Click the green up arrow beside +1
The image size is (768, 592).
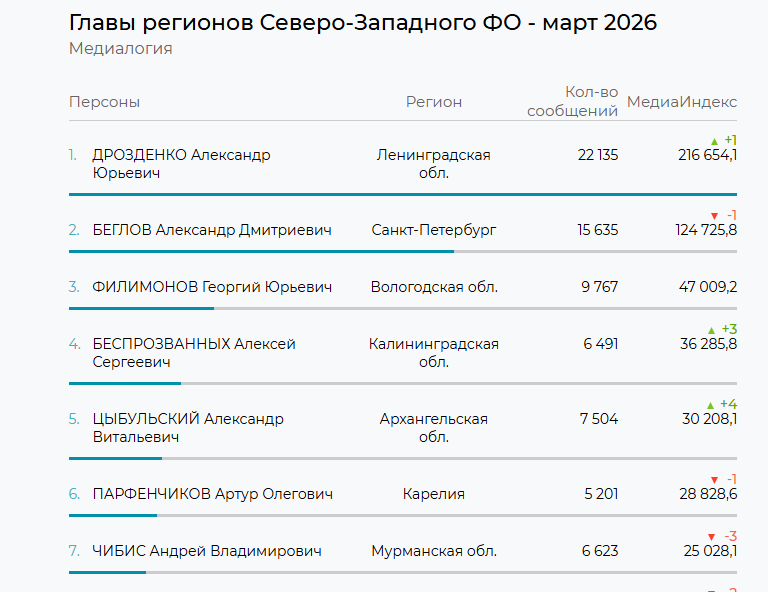coord(714,141)
